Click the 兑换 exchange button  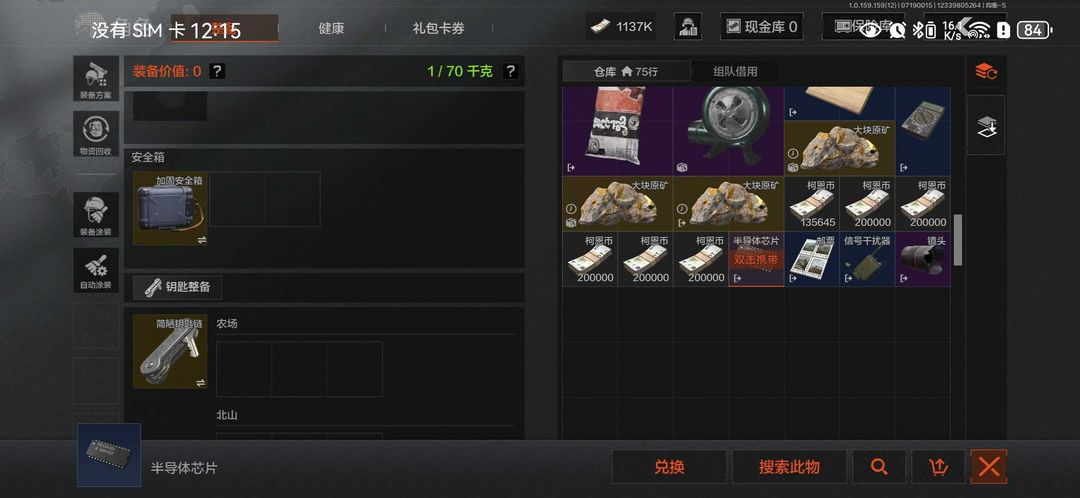click(x=669, y=467)
